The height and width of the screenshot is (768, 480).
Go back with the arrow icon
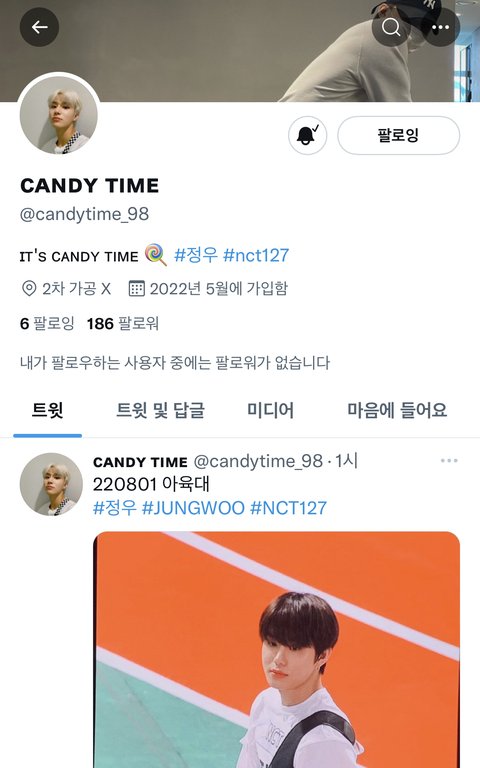click(x=39, y=27)
